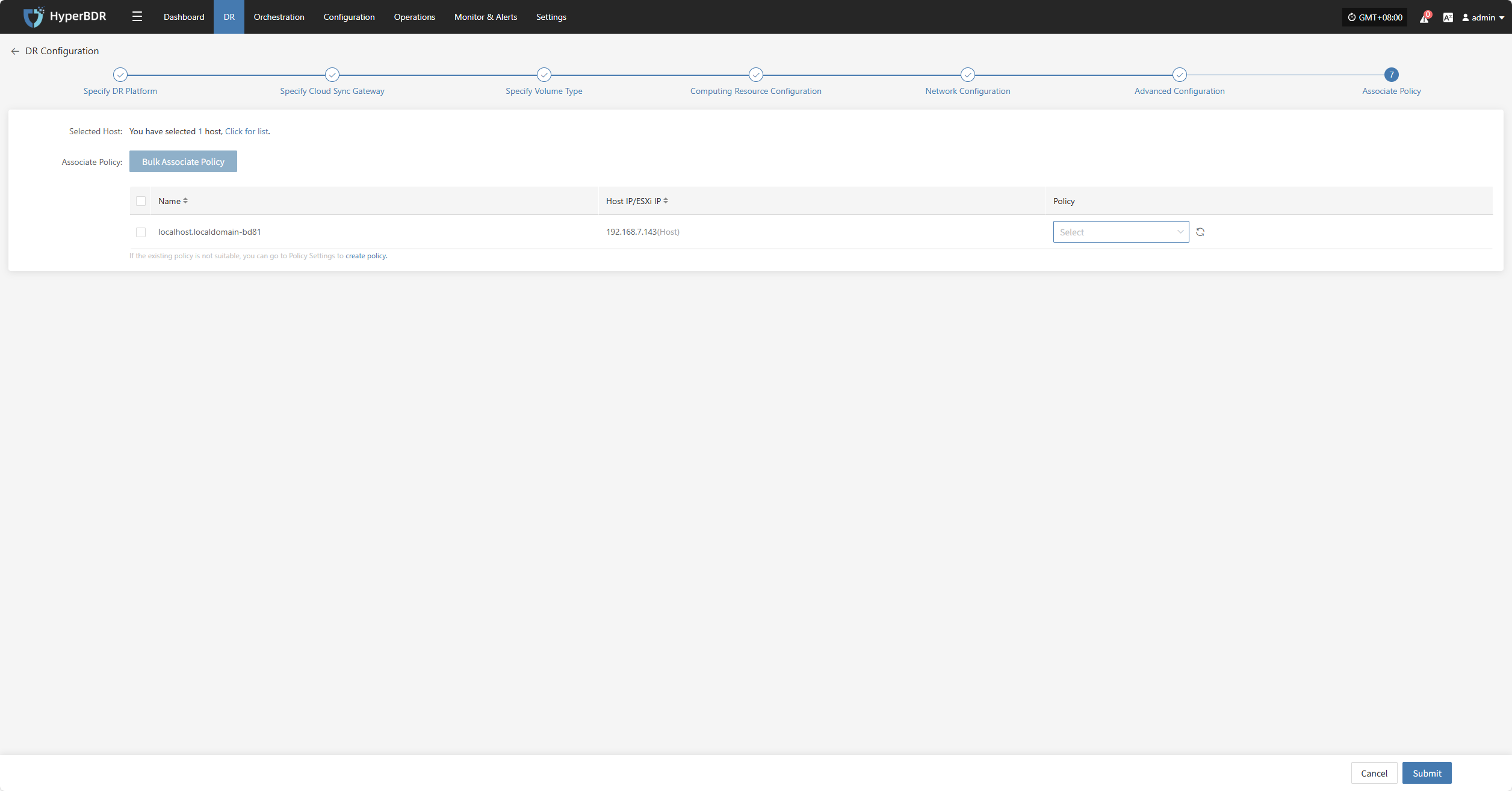Click the Cancel button
The height and width of the screenshot is (791, 1512).
click(x=1374, y=773)
